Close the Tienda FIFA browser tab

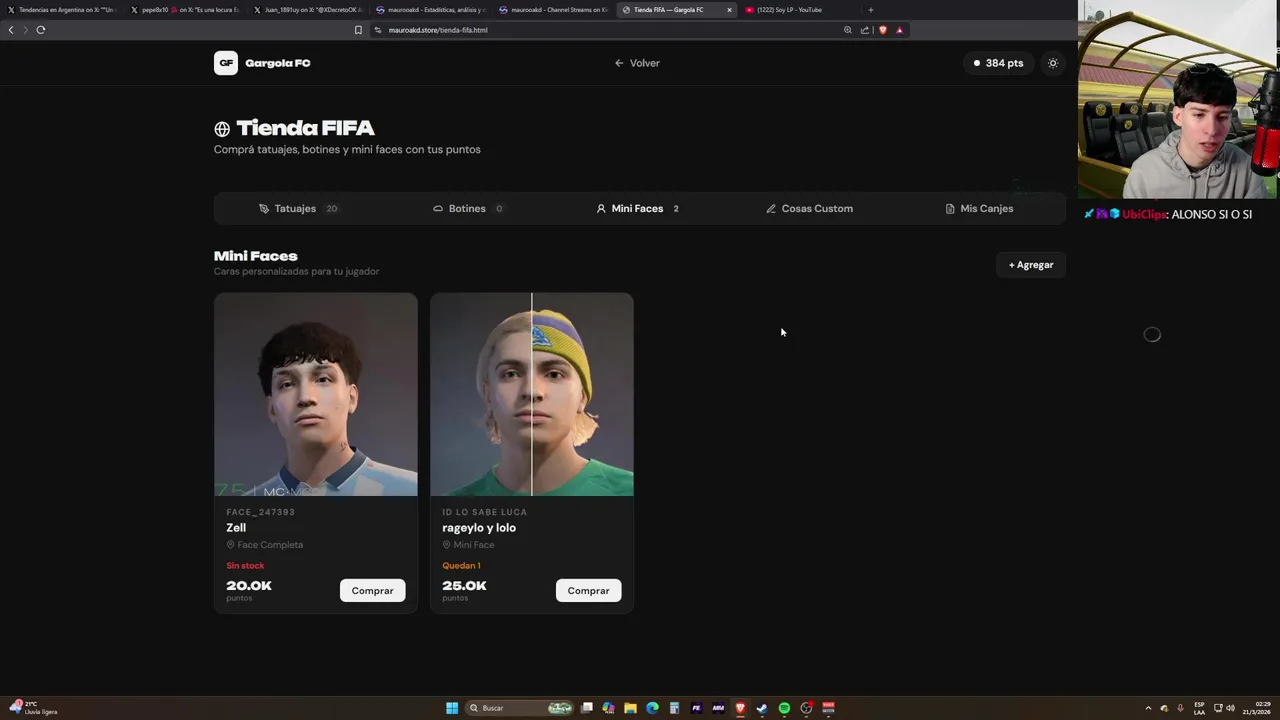pos(729,10)
